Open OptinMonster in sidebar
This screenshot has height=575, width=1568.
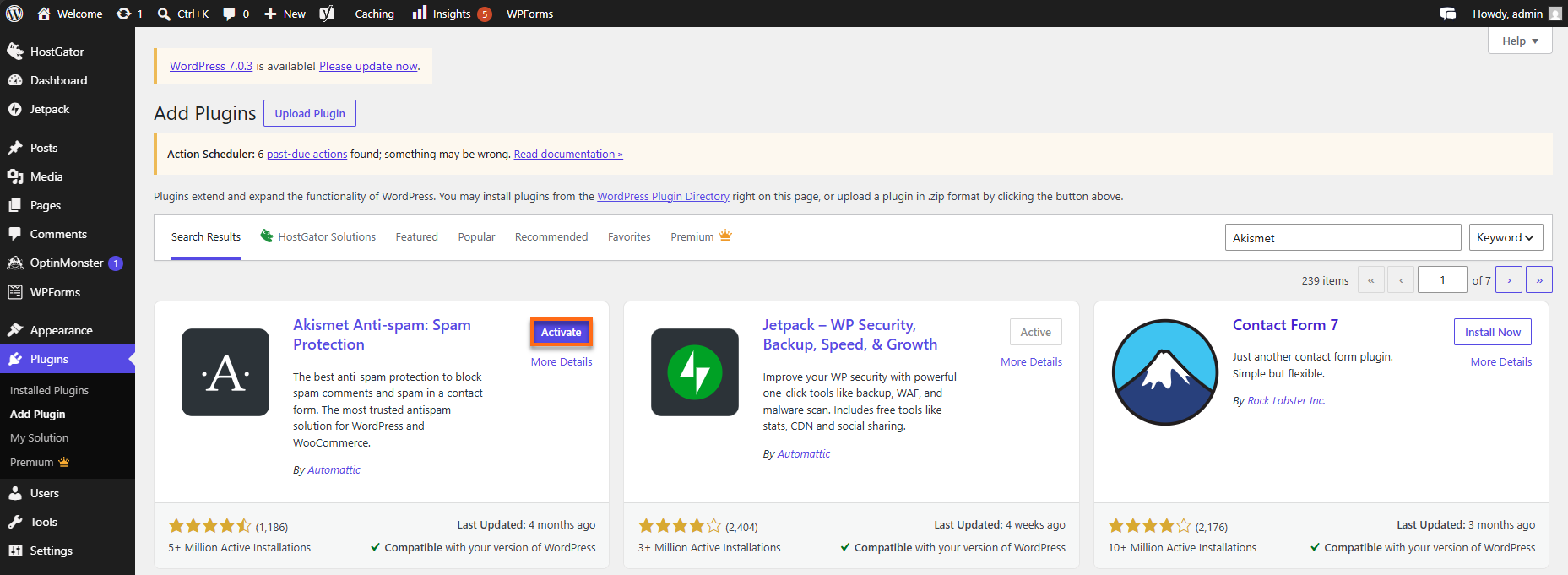pos(68,263)
